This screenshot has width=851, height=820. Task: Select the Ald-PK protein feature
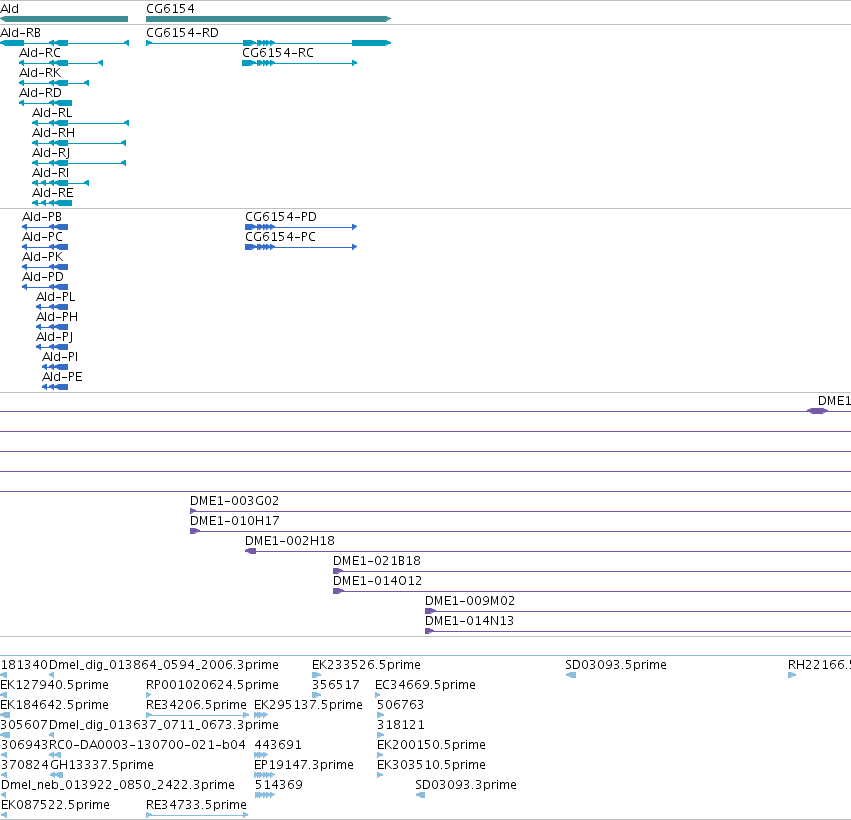(45, 267)
